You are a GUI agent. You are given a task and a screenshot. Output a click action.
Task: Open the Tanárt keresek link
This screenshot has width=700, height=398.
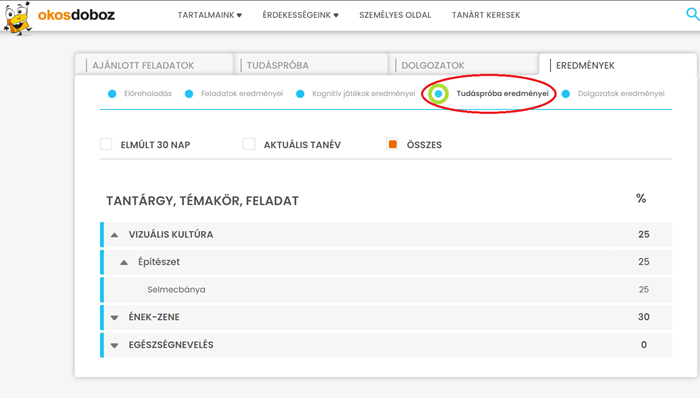tap(486, 15)
